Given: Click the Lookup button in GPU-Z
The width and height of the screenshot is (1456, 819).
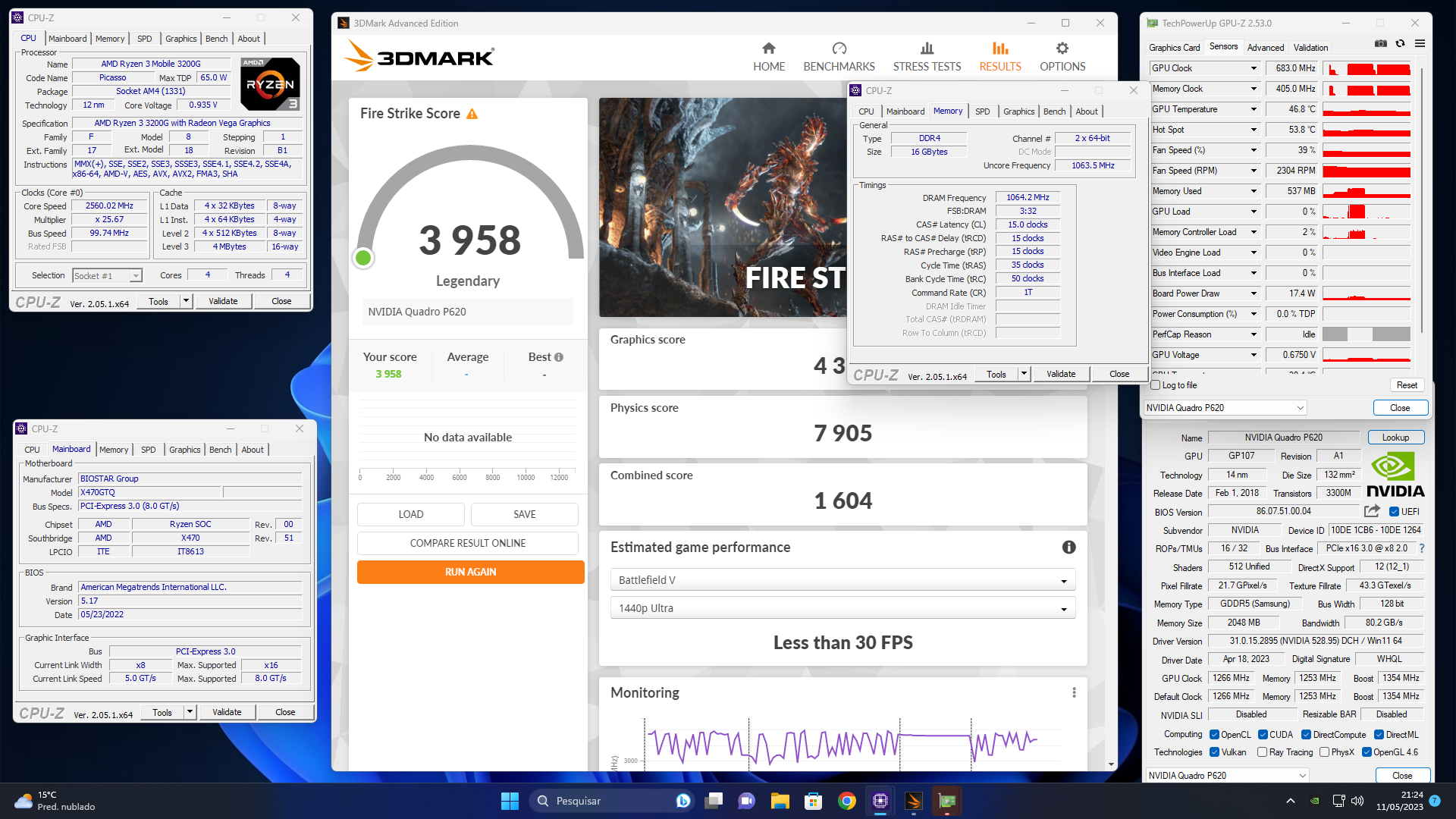Looking at the screenshot, I should coord(1395,438).
